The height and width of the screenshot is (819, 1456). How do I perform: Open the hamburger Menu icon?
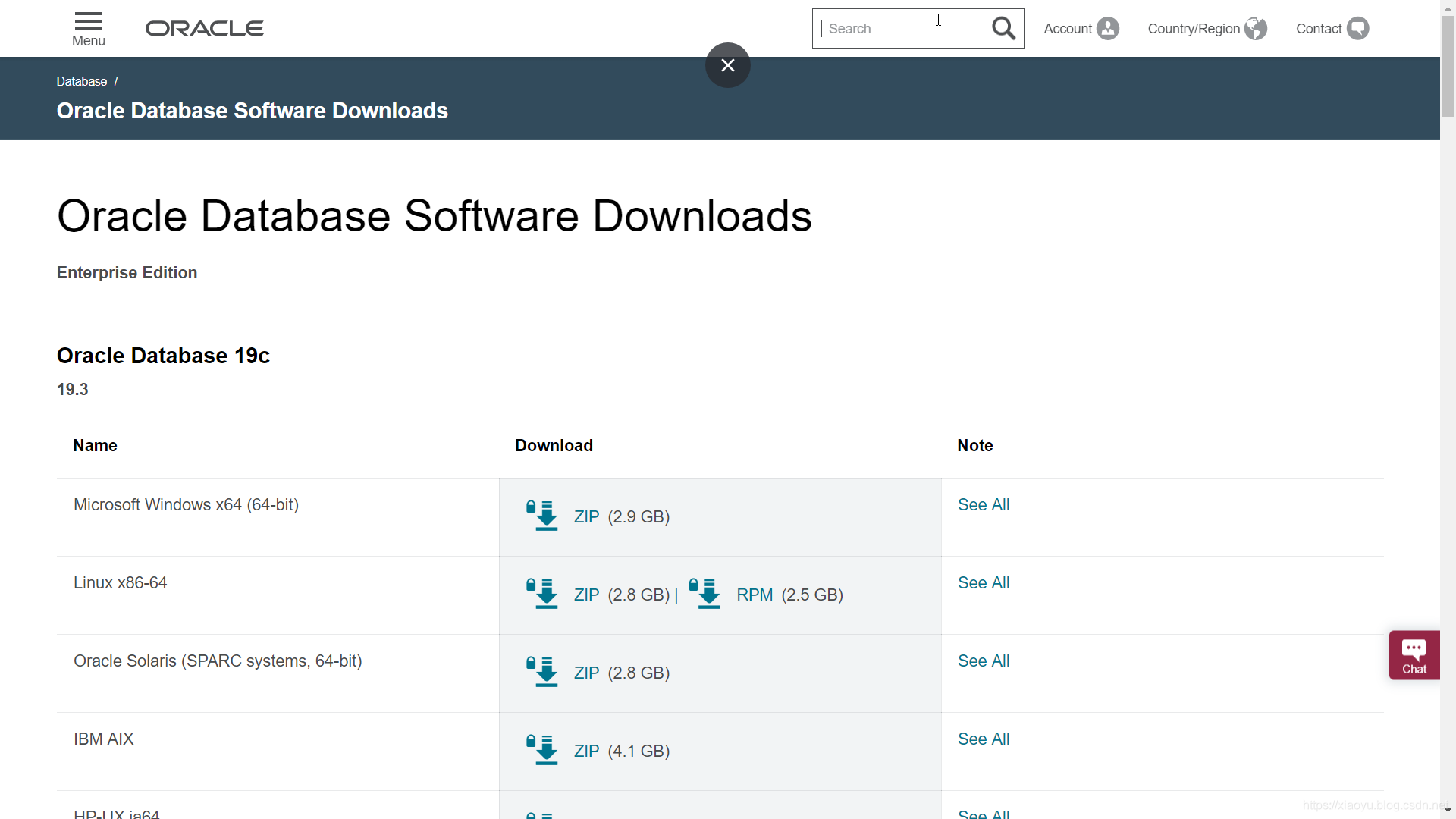[89, 21]
